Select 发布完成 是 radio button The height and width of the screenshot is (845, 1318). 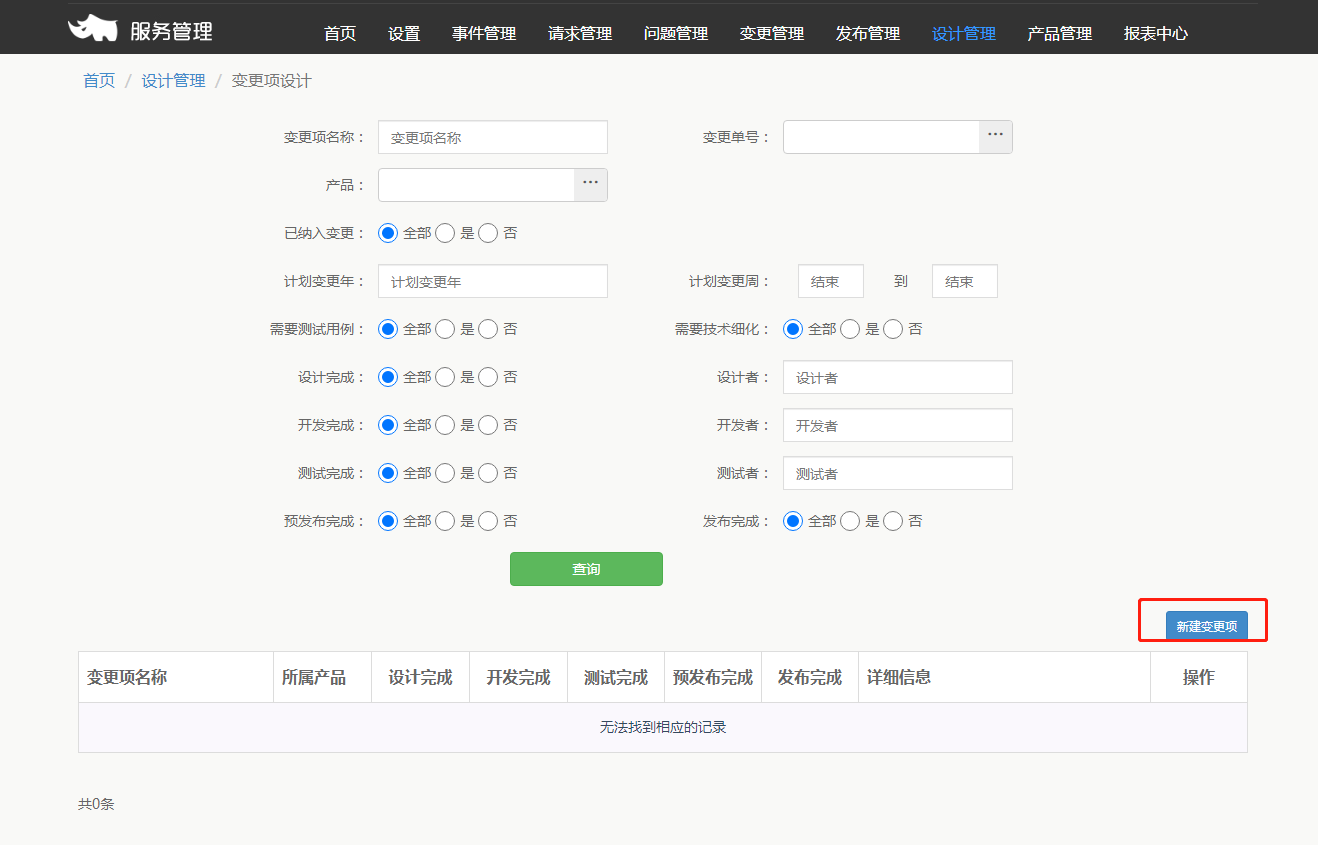pyautogui.click(x=850, y=521)
